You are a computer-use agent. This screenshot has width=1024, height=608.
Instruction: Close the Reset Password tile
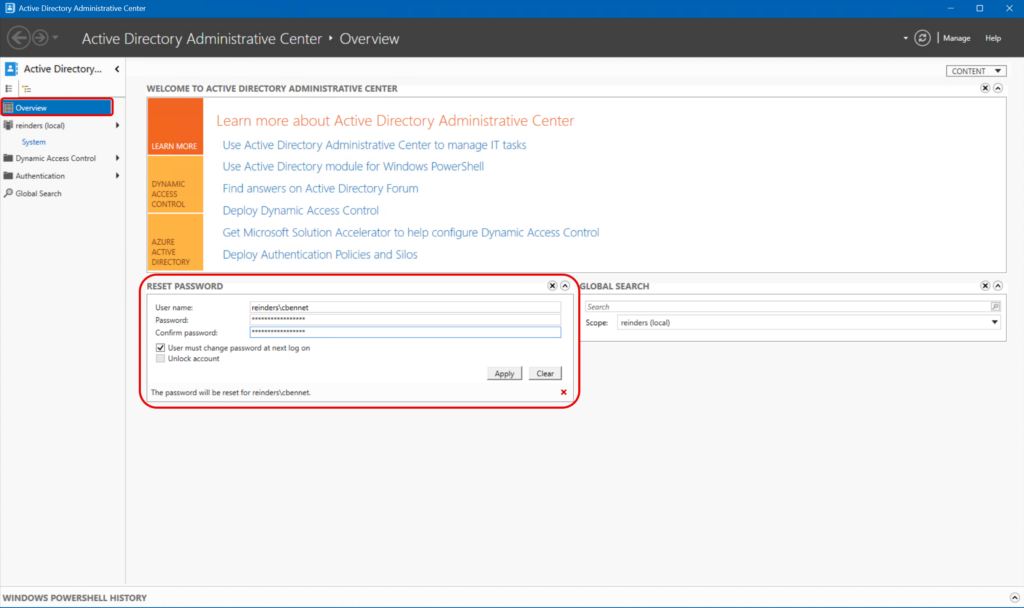(552, 286)
